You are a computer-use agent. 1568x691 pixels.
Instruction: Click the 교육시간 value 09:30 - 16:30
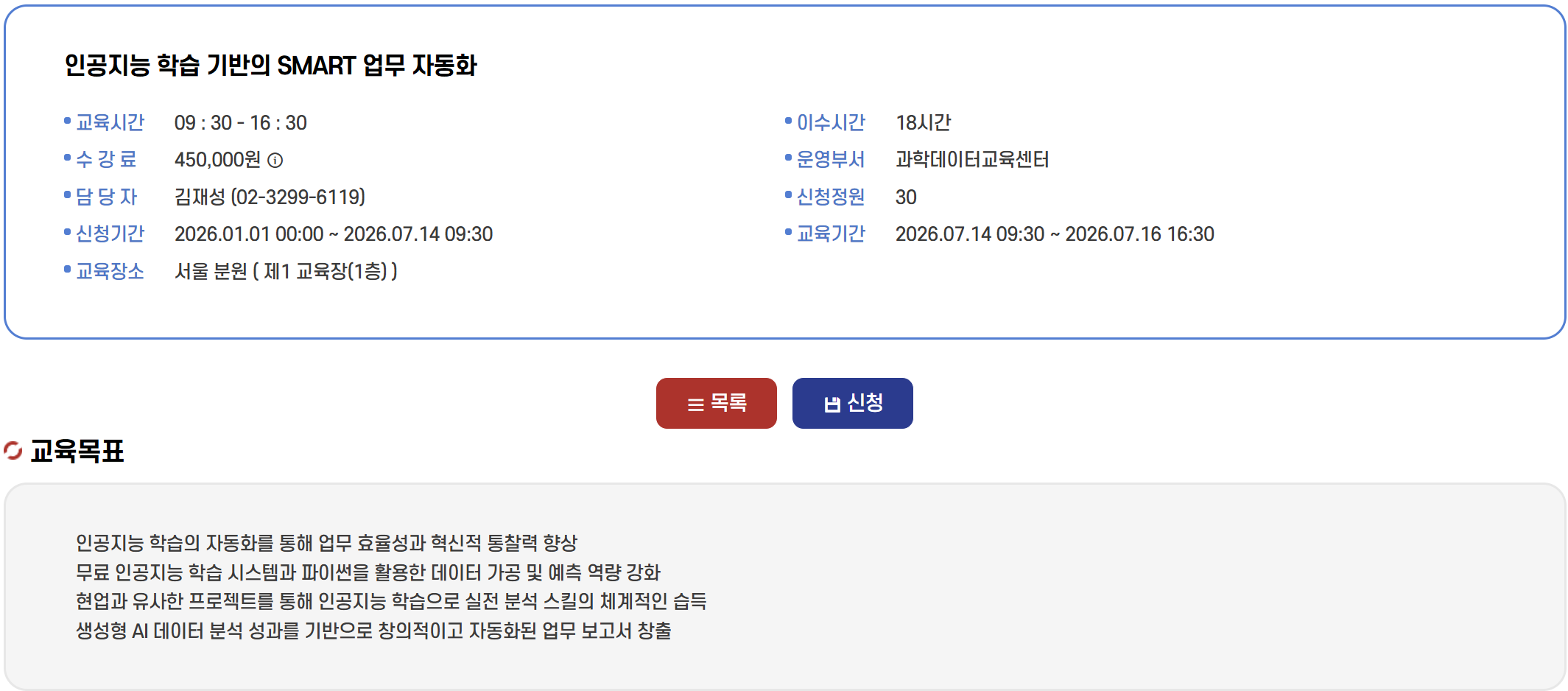click(x=240, y=122)
